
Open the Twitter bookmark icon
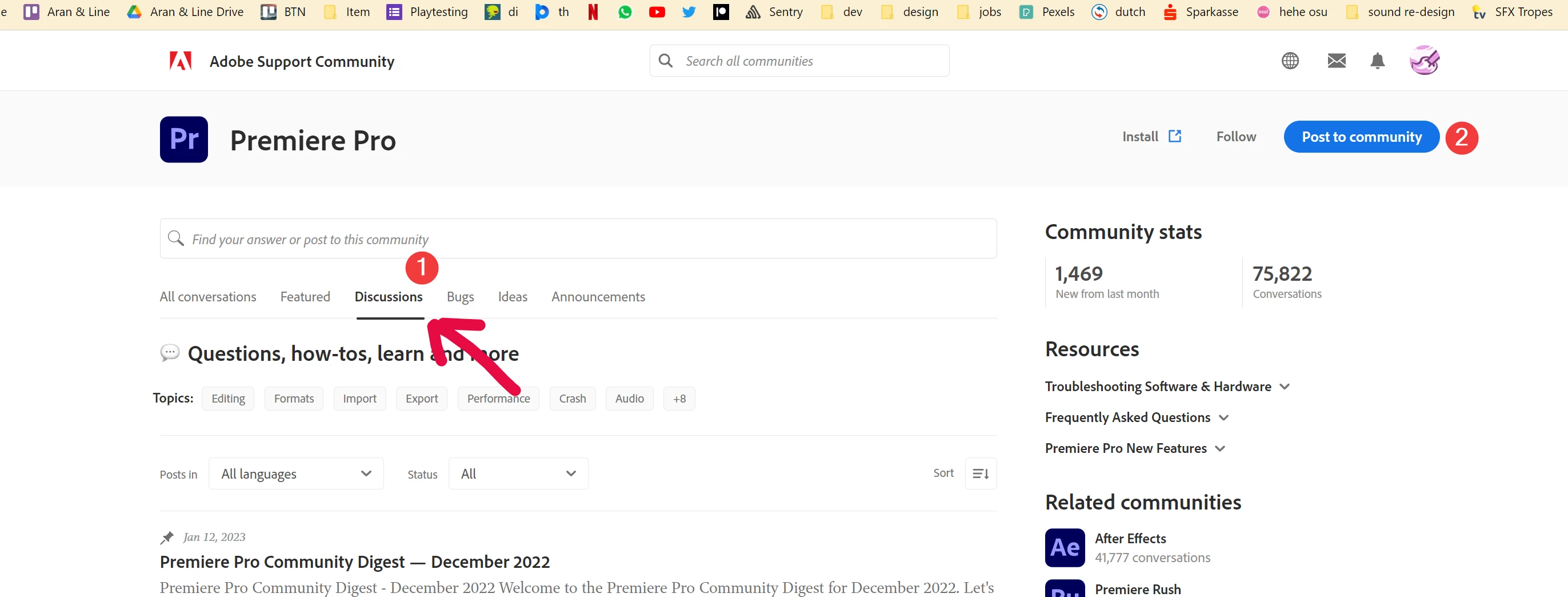(x=689, y=11)
